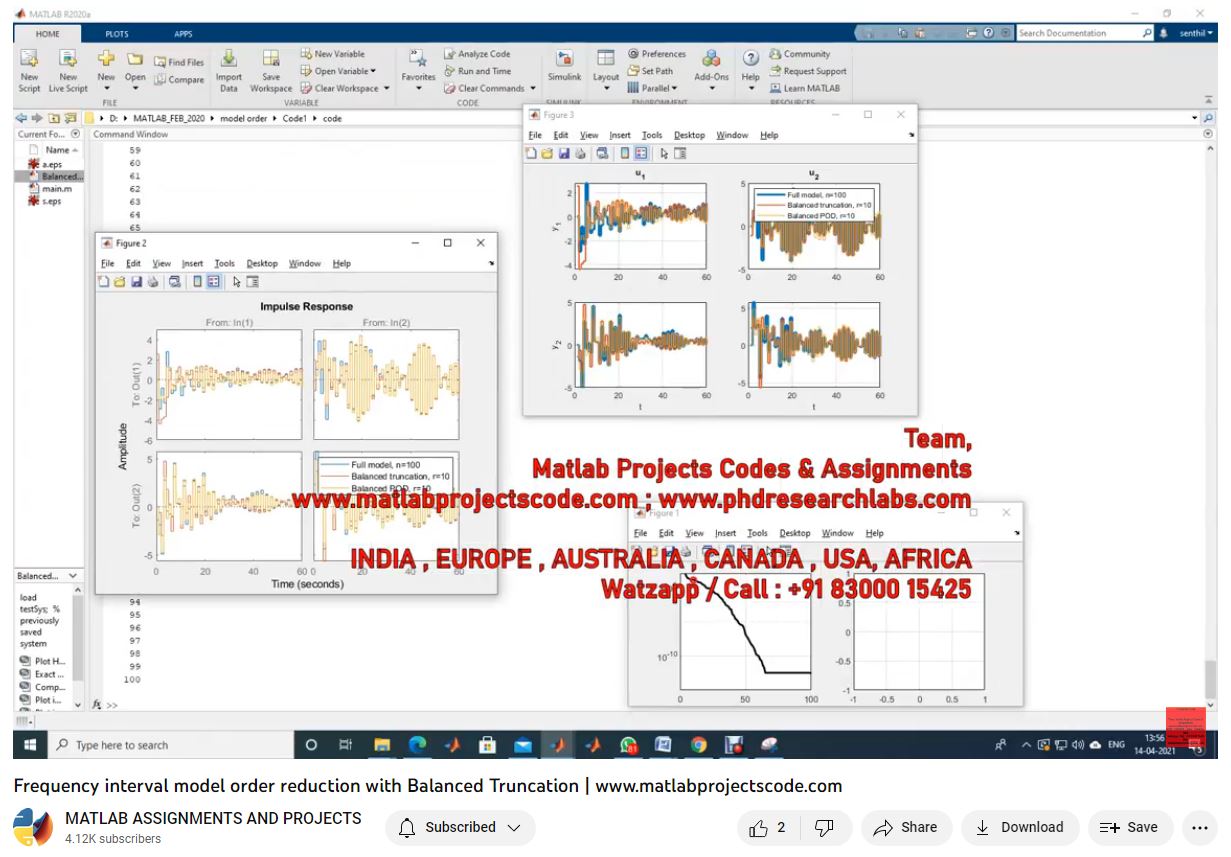Open the Add-Ons dropdown
Screen dimensions: 1231x857
(711, 89)
